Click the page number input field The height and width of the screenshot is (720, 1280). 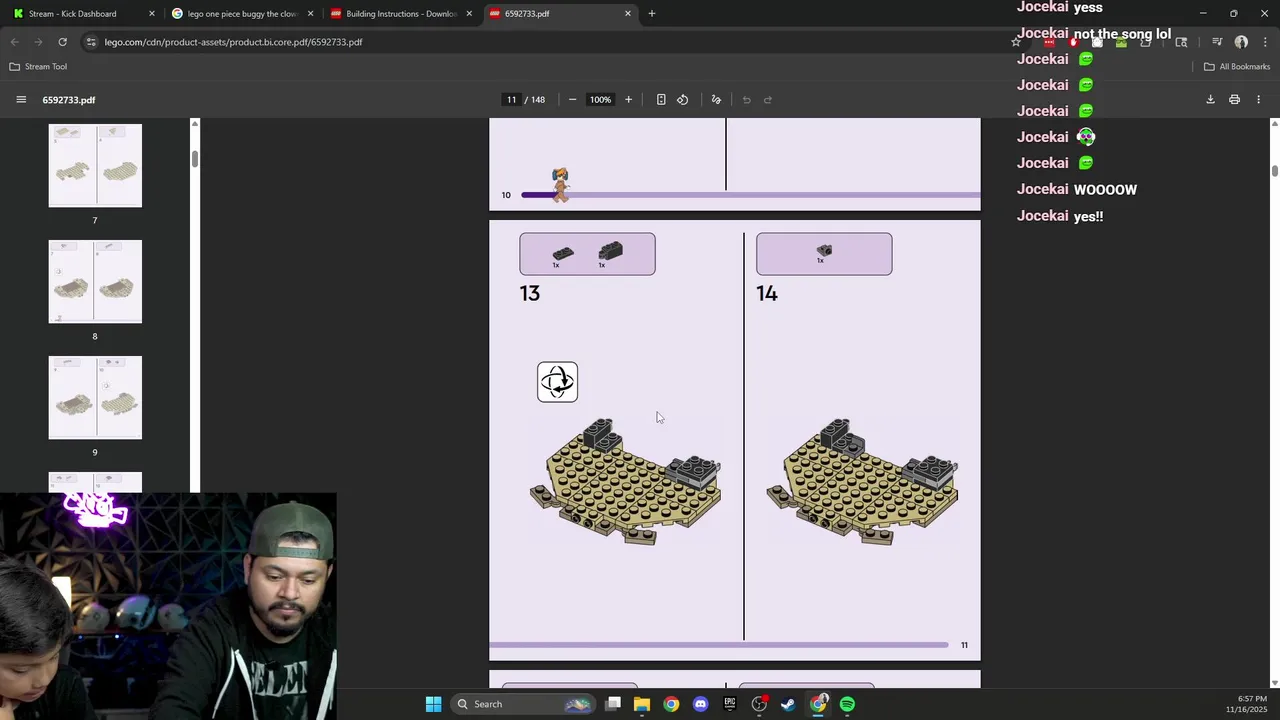coord(511,100)
